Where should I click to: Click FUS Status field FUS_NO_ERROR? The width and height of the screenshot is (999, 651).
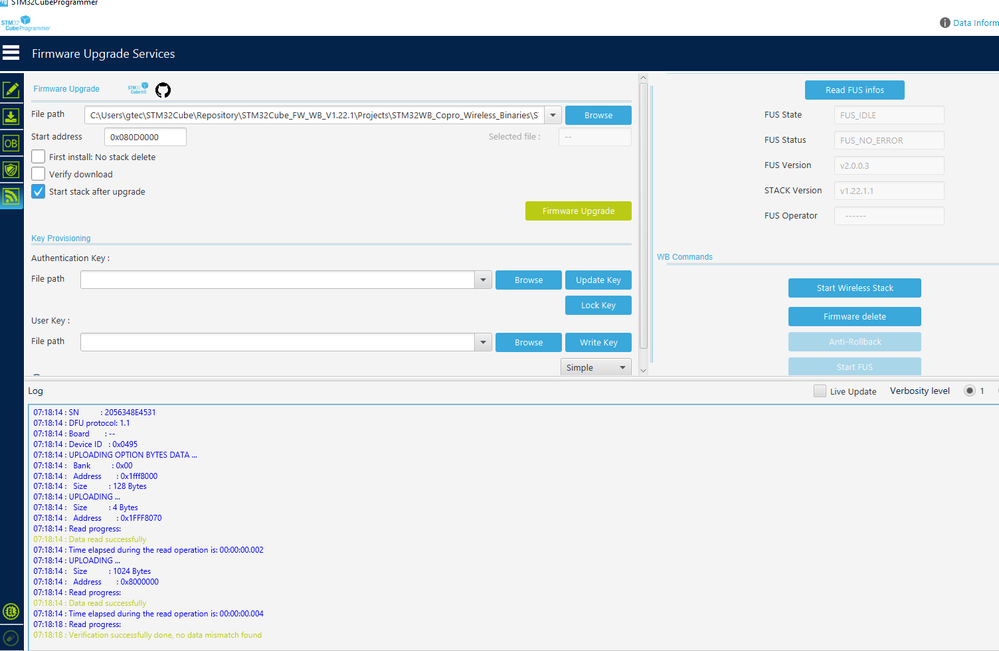(x=889, y=140)
